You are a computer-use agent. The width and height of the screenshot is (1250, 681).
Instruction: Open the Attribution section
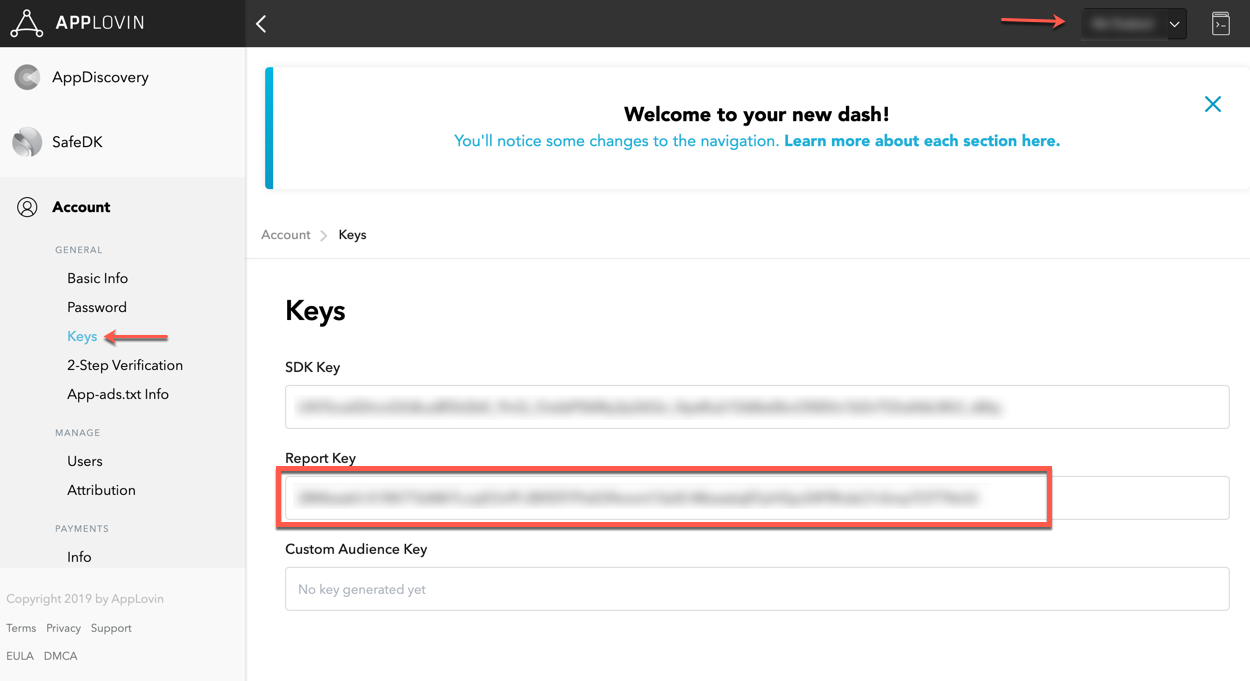tap(101, 490)
